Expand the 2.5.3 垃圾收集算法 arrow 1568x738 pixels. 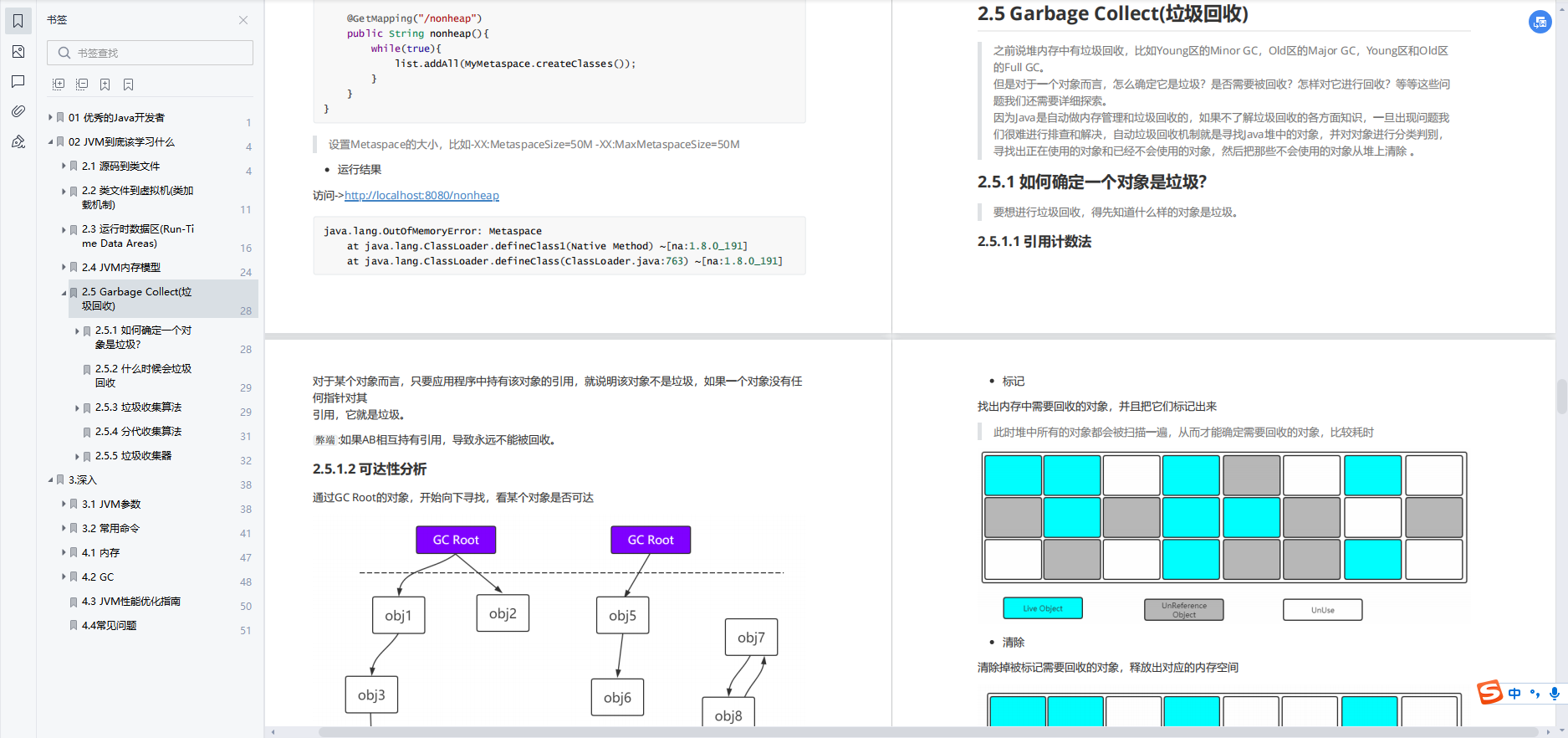point(77,407)
